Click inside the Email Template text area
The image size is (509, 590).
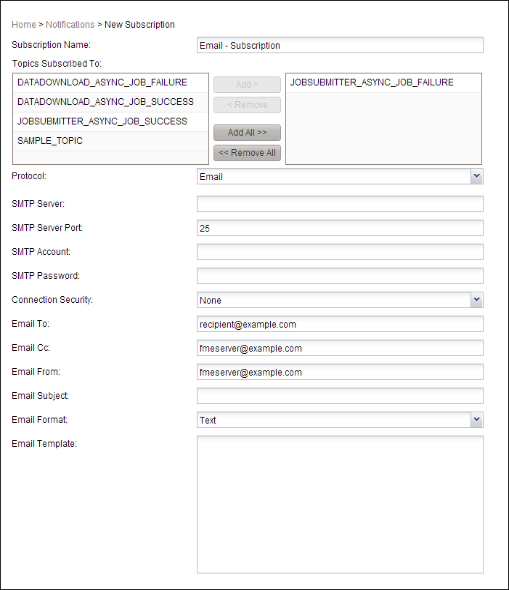[340, 505]
